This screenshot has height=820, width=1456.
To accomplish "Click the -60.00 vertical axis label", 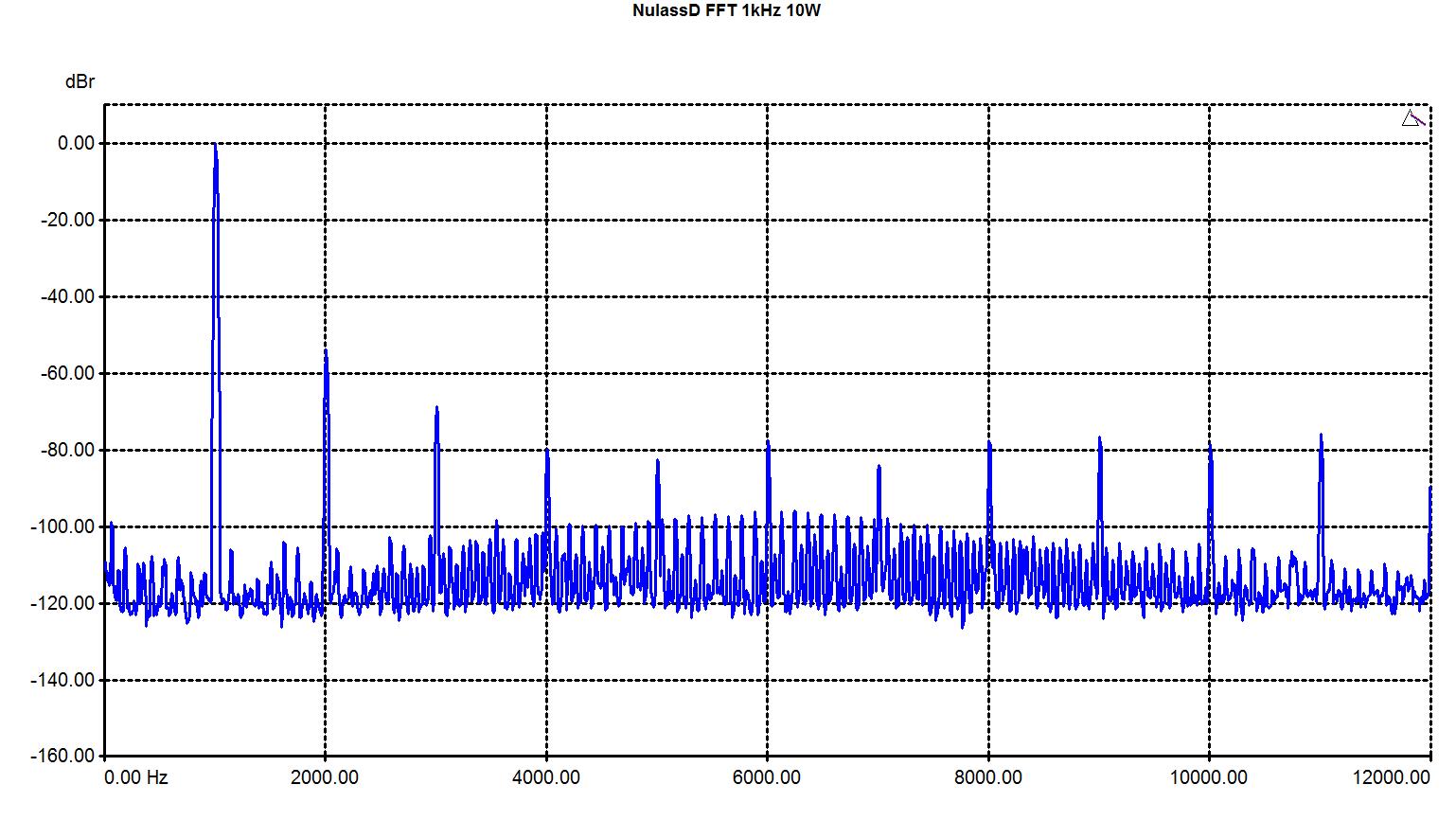I will [67, 373].
